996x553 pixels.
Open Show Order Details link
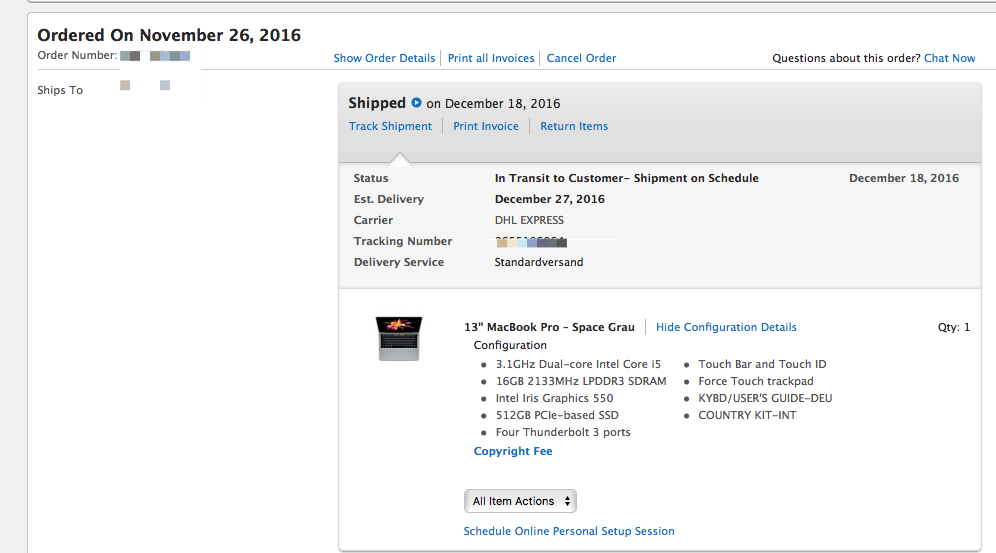click(384, 58)
